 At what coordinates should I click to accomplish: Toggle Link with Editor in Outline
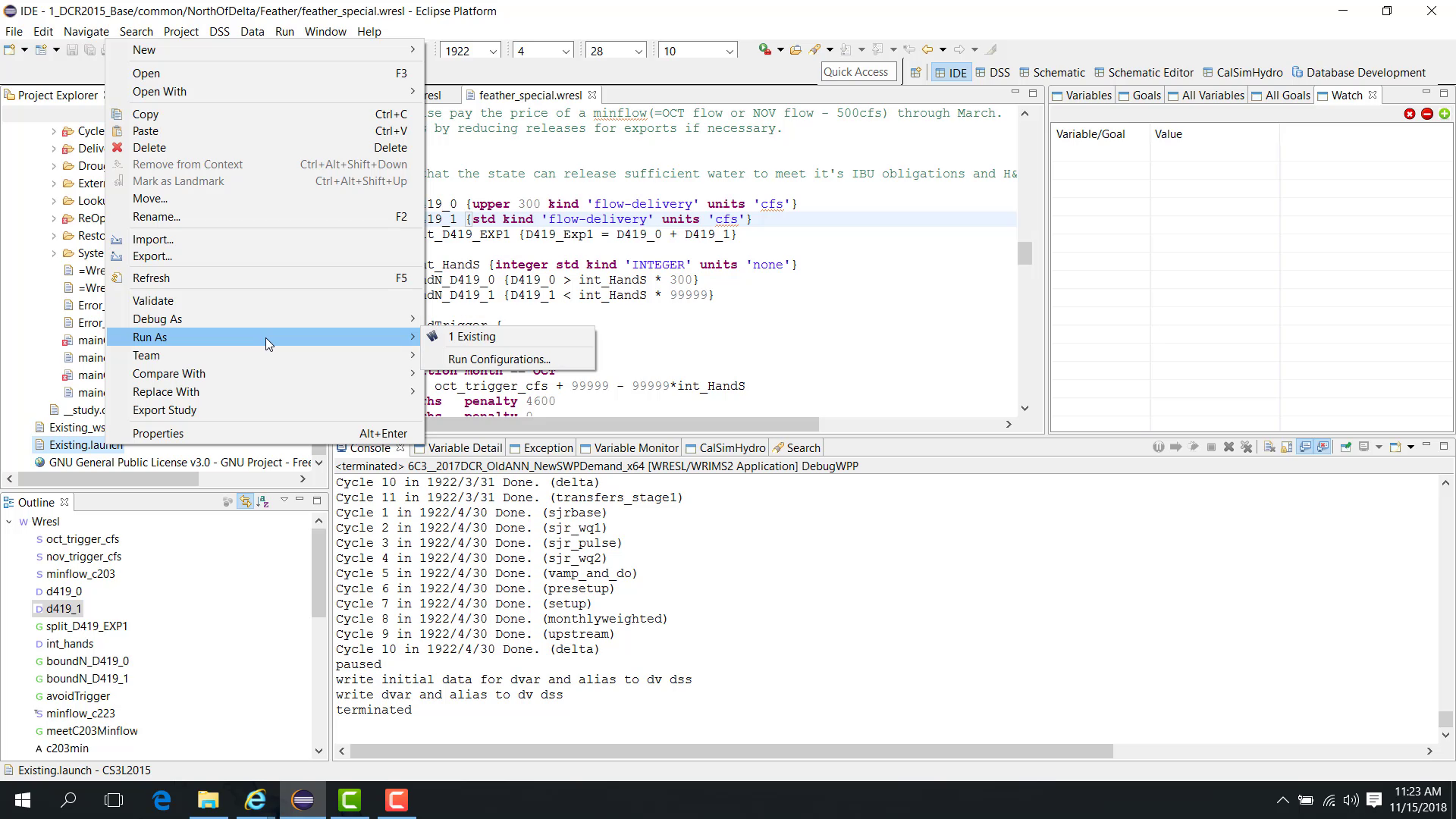point(245,502)
